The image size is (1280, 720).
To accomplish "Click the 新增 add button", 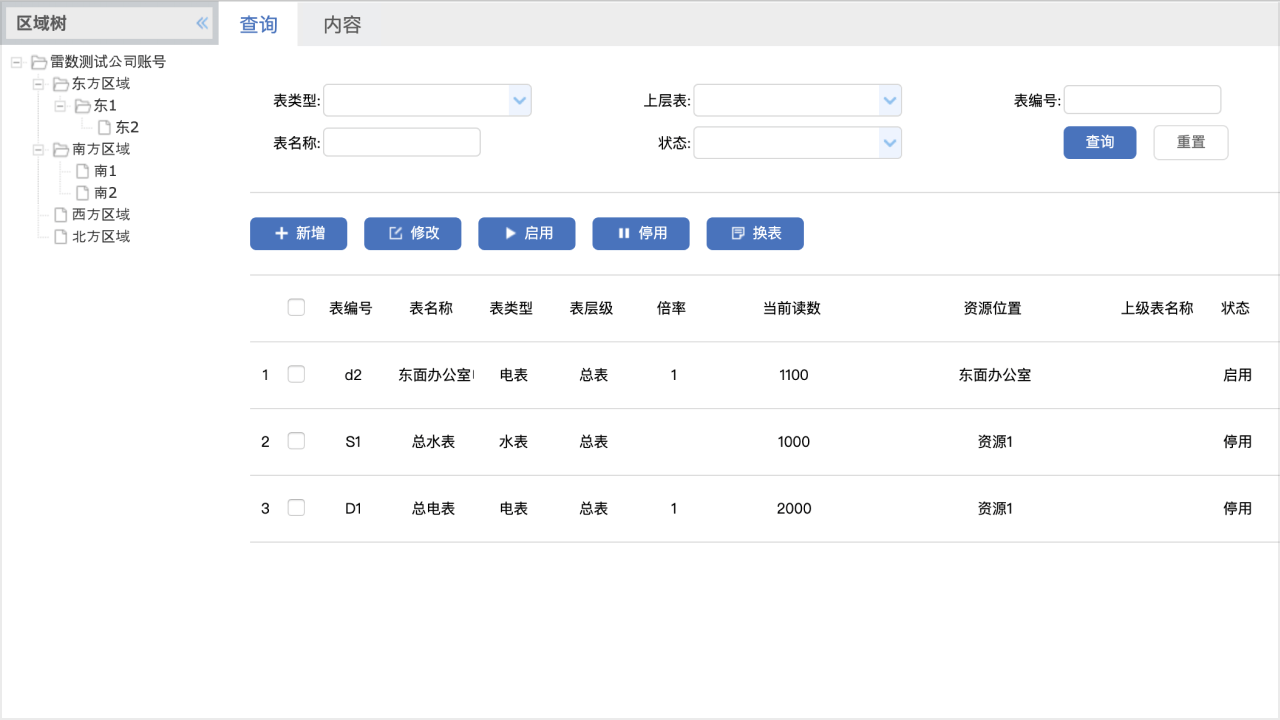I will (299, 233).
